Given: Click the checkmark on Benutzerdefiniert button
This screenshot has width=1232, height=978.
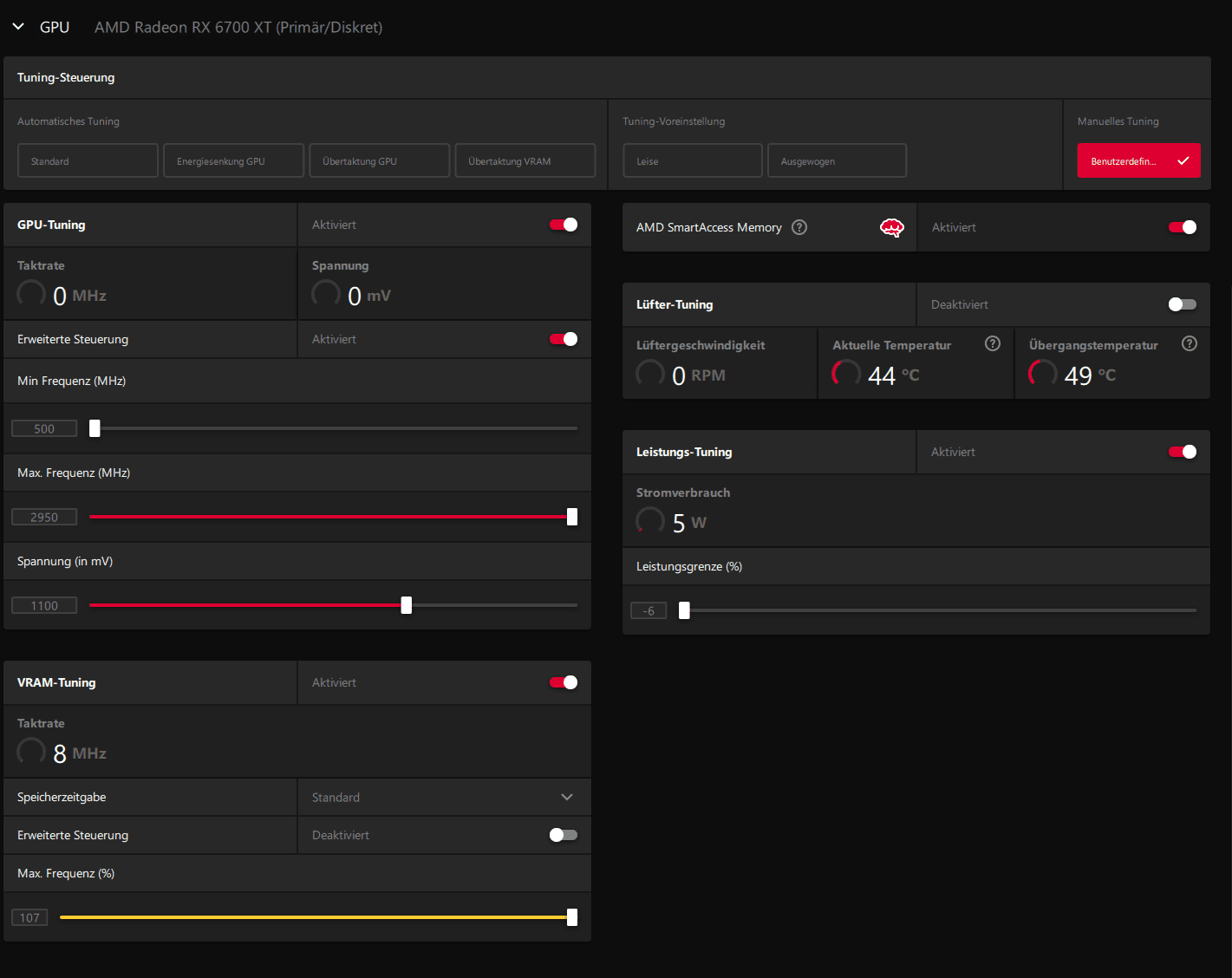Looking at the screenshot, I should coord(1183,161).
